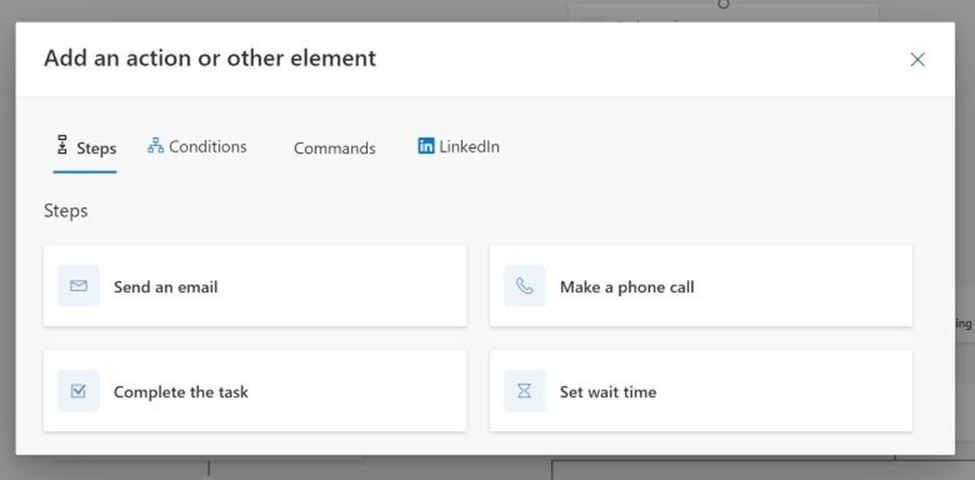Switch to the Commands tab
The height and width of the screenshot is (480, 975).
334,148
